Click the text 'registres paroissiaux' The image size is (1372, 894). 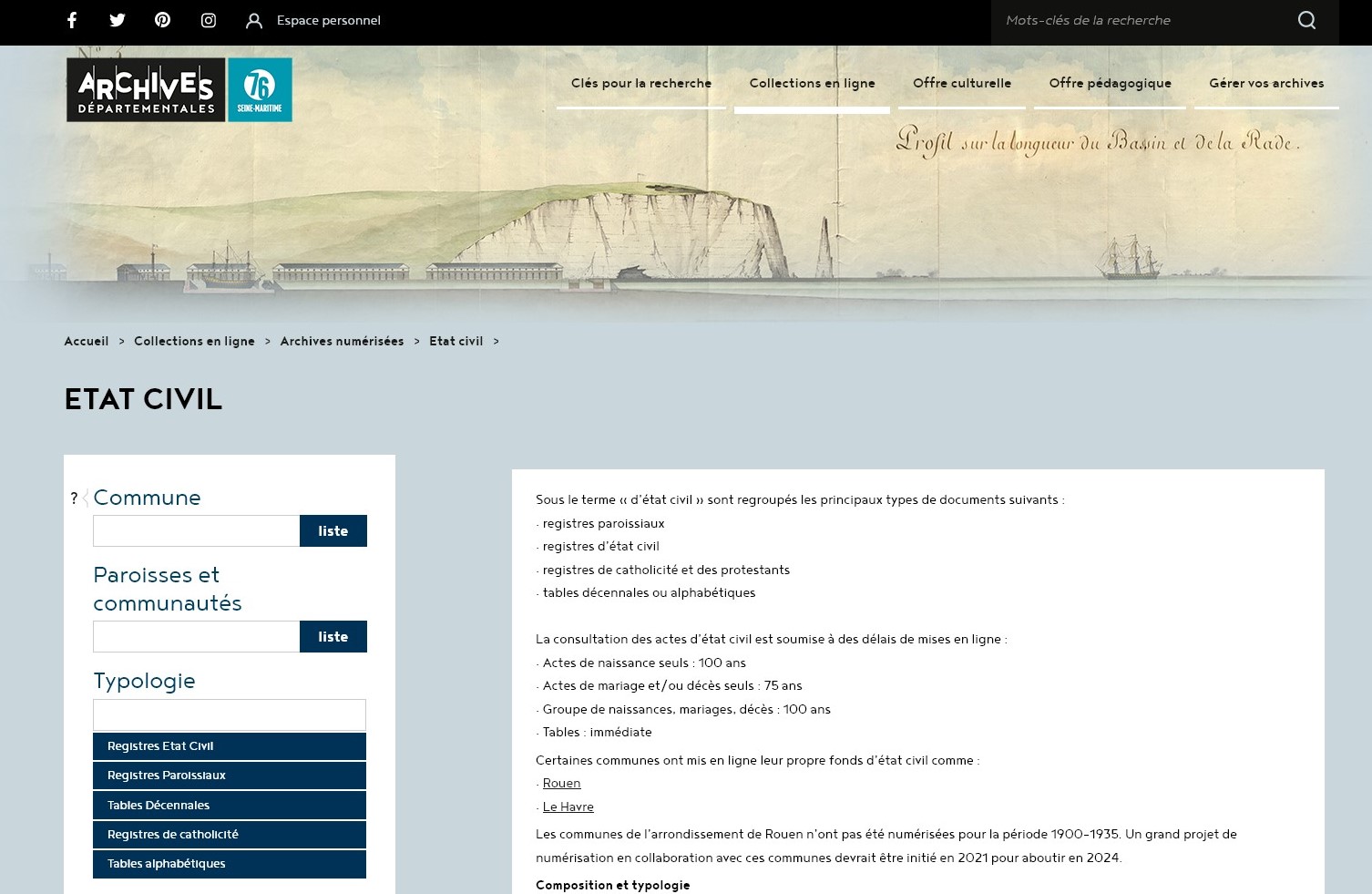(603, 523)
